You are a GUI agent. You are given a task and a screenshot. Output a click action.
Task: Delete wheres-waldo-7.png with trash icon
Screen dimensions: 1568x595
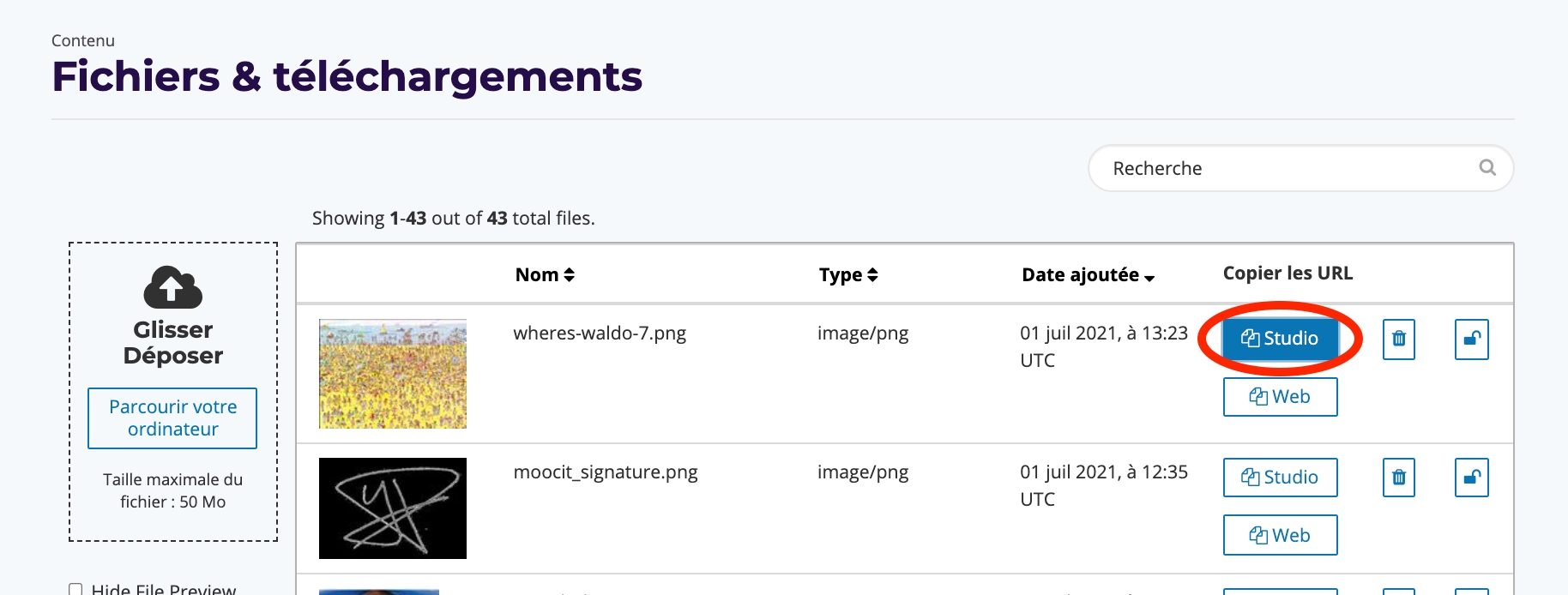(x=1398, y=339)
